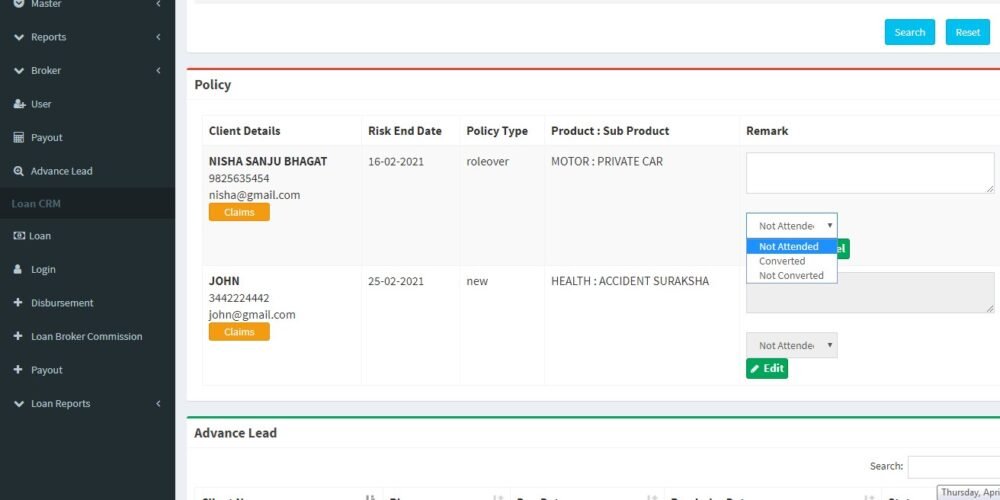The height and width of the screenshot is (500, 1000).
Task: Click the User icon in sidebar
Action: pos(19,104)
